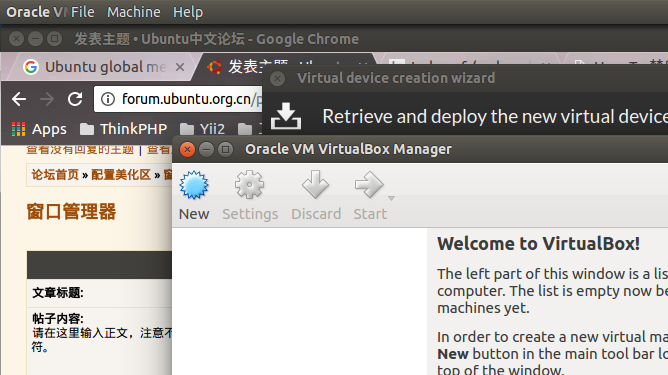Follow the 配置美化区 breadcrumb link
Viewport: 668px width, 375px height.
point(121,175)
